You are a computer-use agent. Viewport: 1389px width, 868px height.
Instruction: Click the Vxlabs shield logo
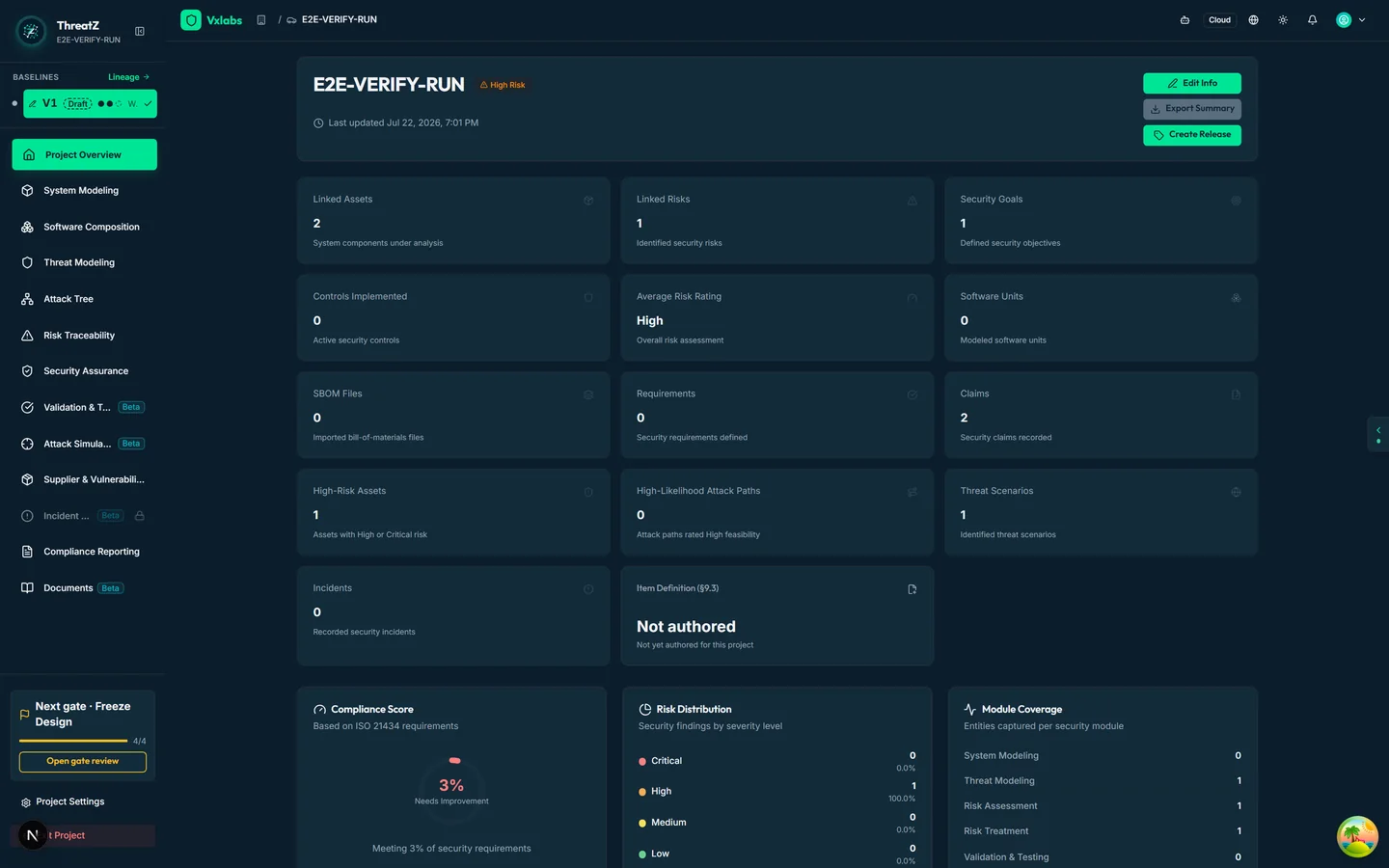pos(191,20)
